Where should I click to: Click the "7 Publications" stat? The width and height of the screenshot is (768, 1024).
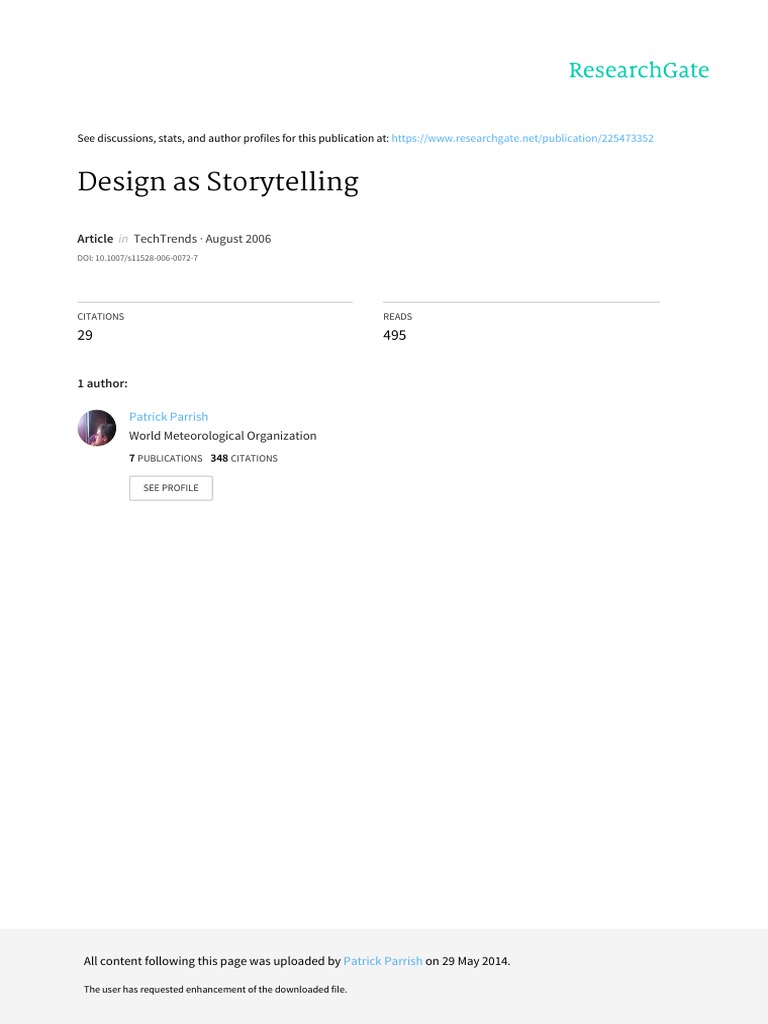pyautogui.click(x=166, y=458)
